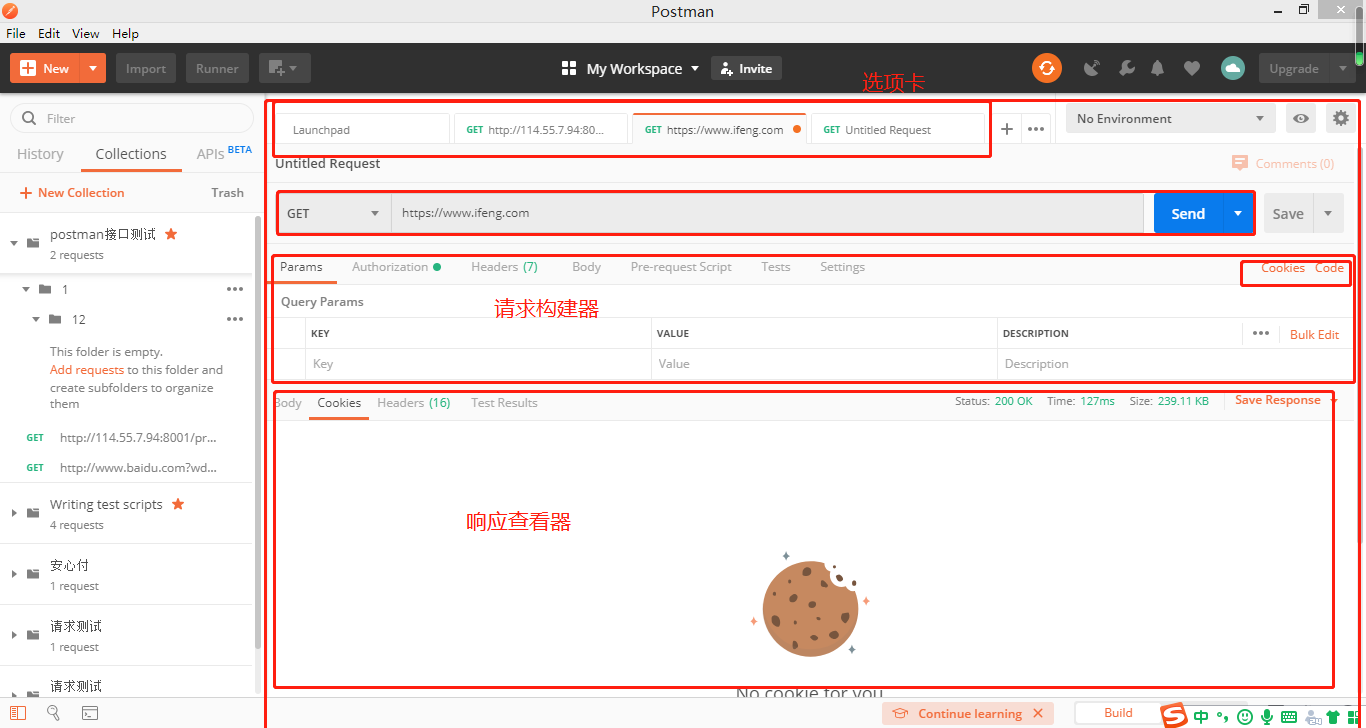The height and width of the screenshot is (728, 1366).
Task: Toggle the sidebar icon in bottom bar
Action: [18, 713]
